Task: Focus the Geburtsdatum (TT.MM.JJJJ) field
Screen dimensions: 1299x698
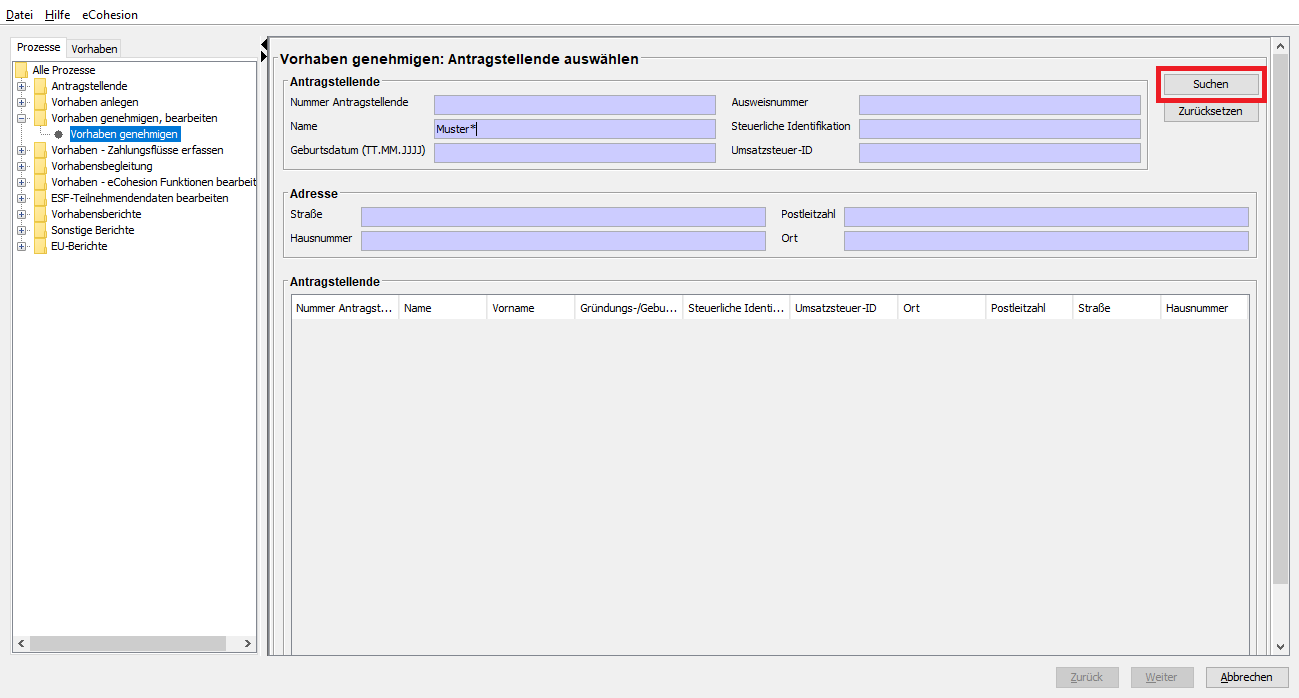Action: click(575, 153)
